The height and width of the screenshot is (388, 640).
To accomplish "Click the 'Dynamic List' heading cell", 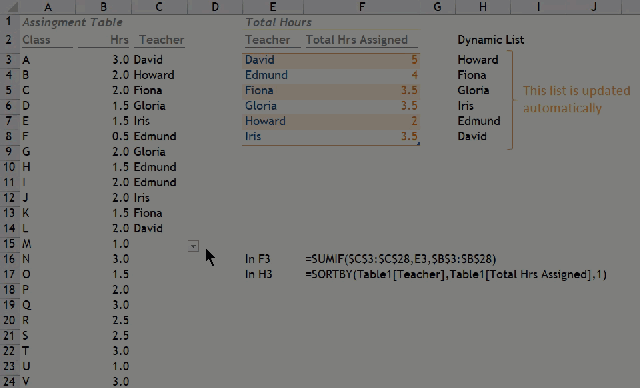I will (491, 40).
